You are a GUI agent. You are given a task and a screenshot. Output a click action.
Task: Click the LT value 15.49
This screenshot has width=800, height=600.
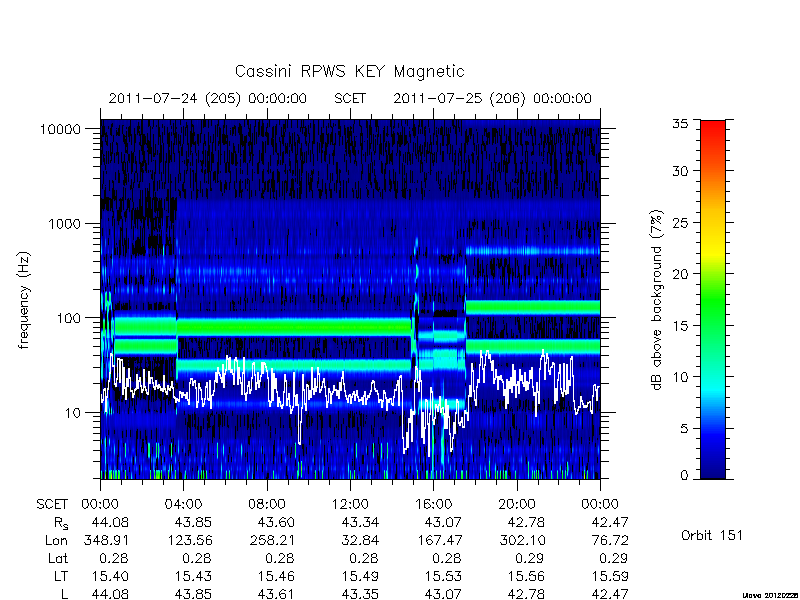[x=360, y=576]
